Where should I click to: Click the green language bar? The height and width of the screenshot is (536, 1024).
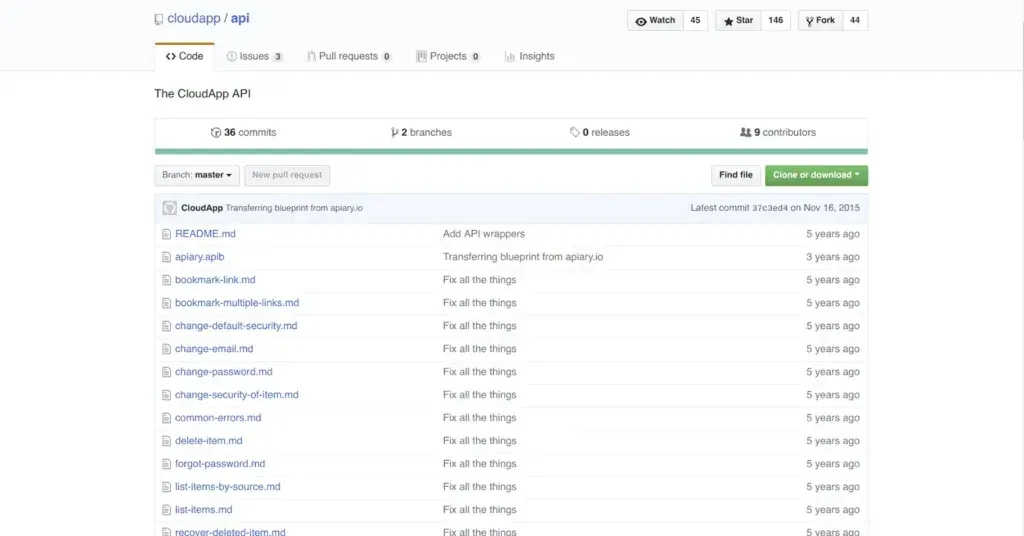[511, 151]
